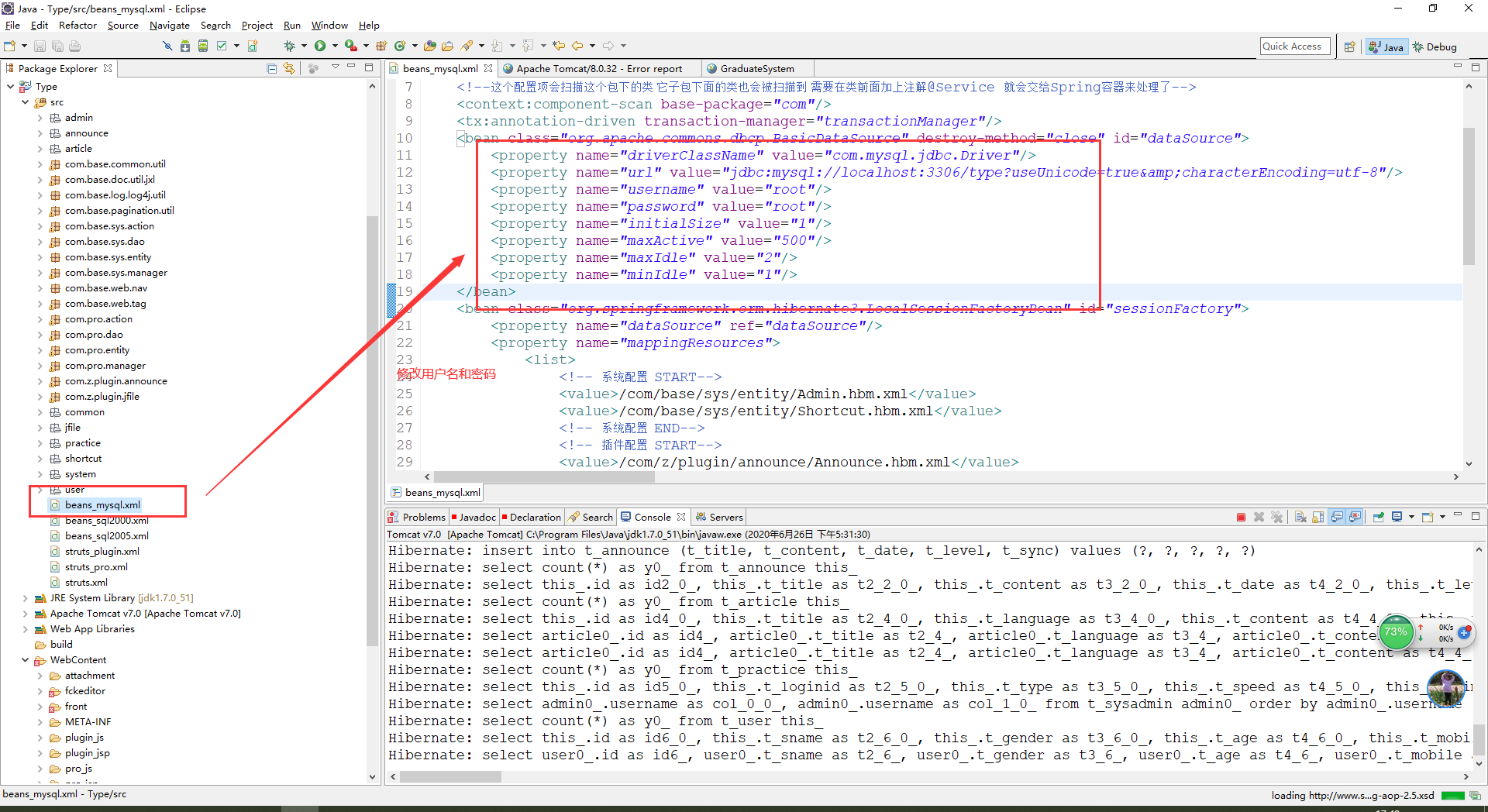The height and width of the screenshot is (812, 1488).
Task: Collapse the Type project node
Action: pos(10,87)
